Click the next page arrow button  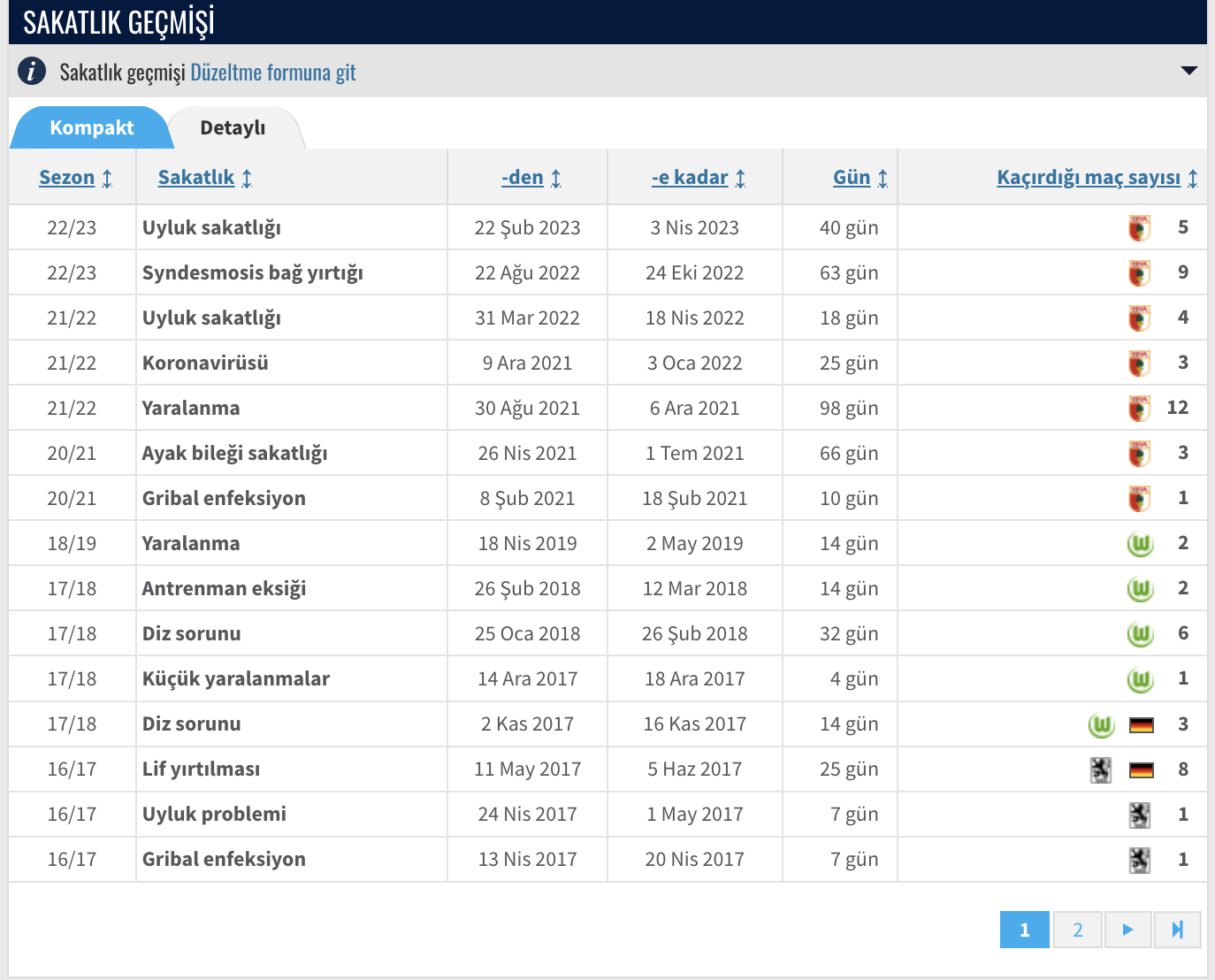tap(1127, 930)
